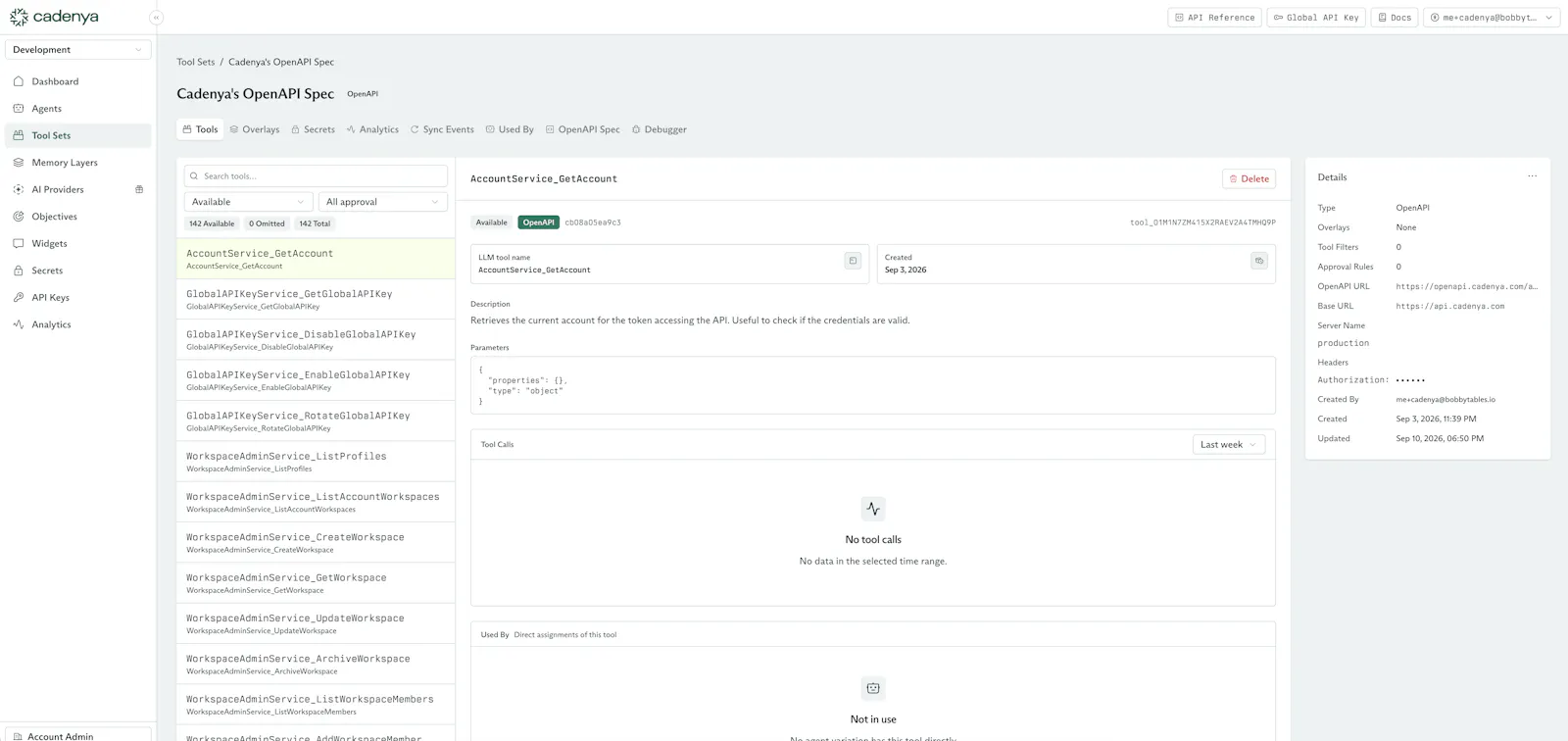Expand the Account Admin menu

[78, 735]
